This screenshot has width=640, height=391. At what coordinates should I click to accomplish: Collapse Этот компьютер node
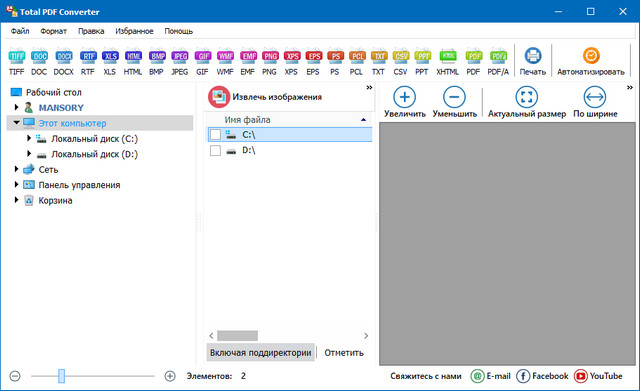pyautogui.click(x=16, y=122)
